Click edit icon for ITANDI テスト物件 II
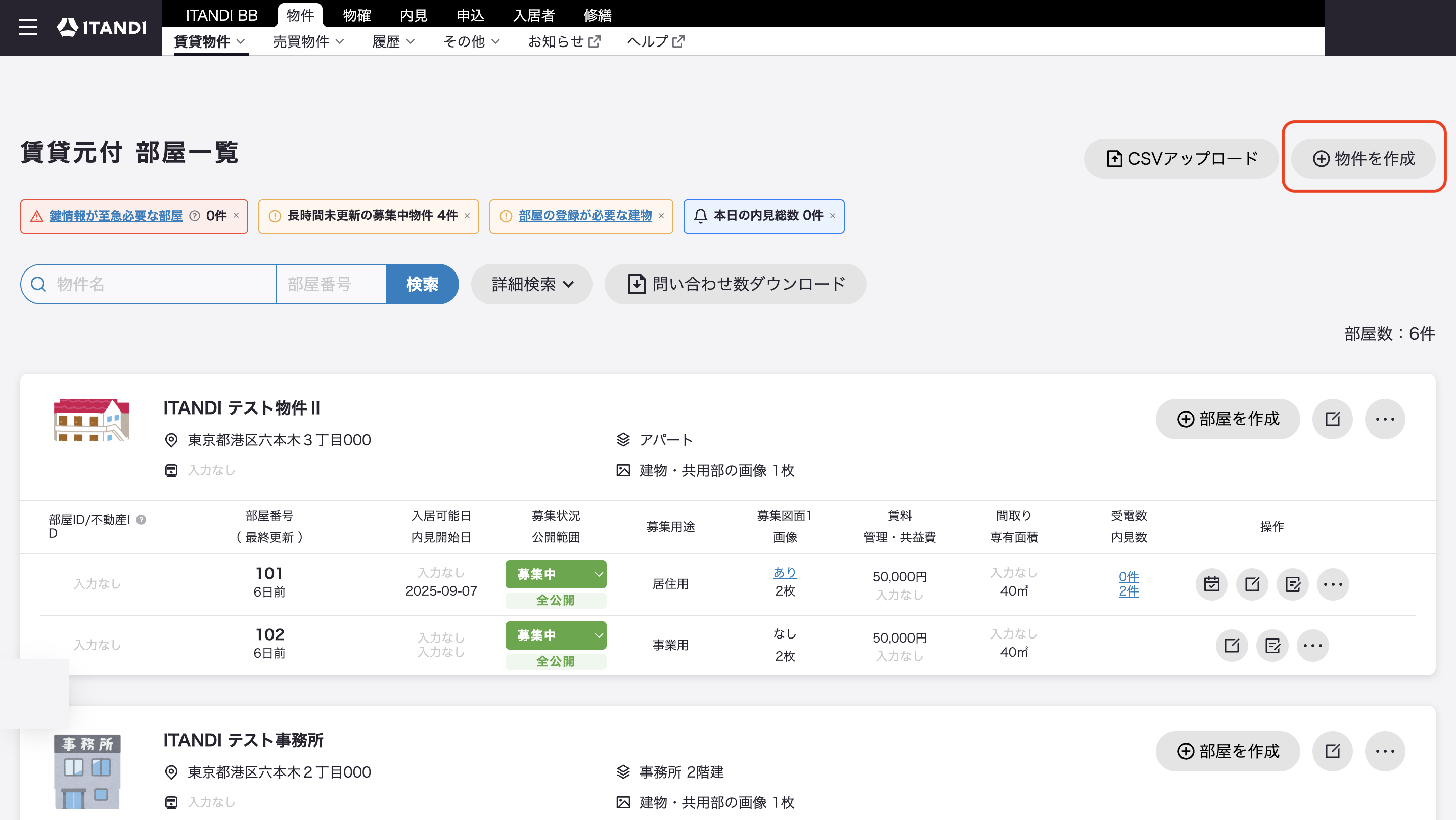The width and height of the screenshot is (1456, 820). [1333, 419]
